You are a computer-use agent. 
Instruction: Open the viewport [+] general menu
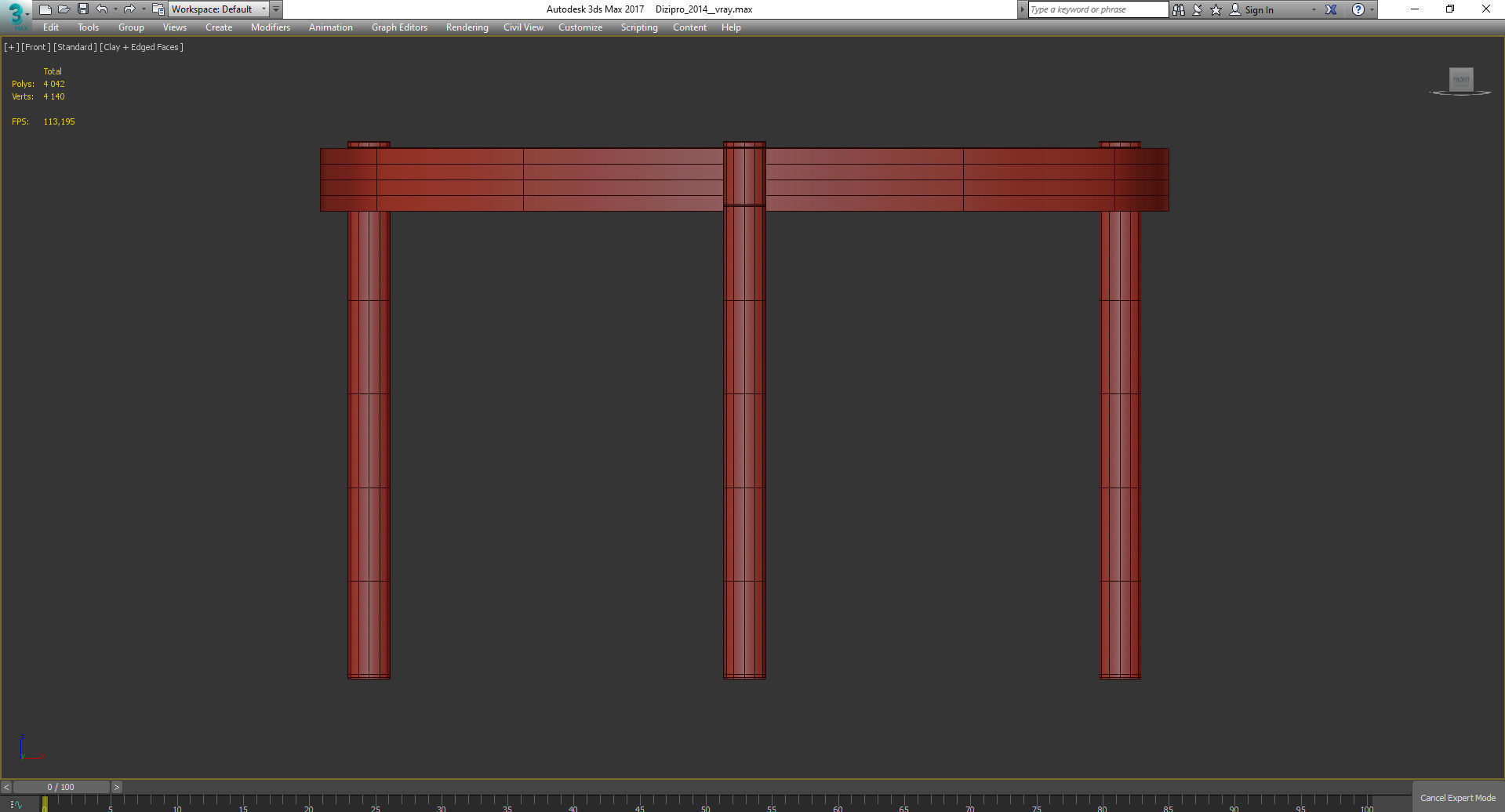click(x=11, y=47)
